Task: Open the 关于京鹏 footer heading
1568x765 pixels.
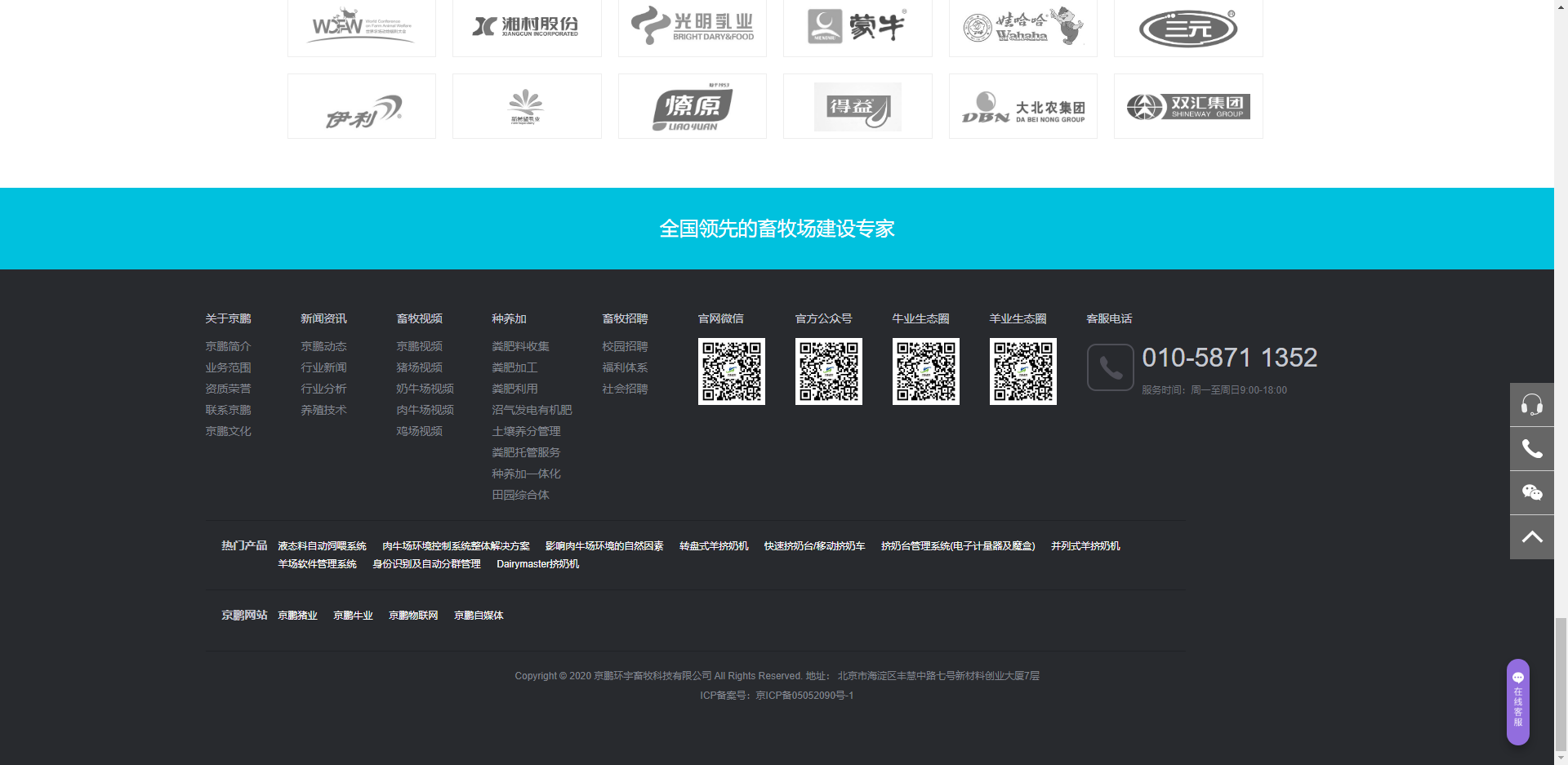Action: [x=228, y=318]
